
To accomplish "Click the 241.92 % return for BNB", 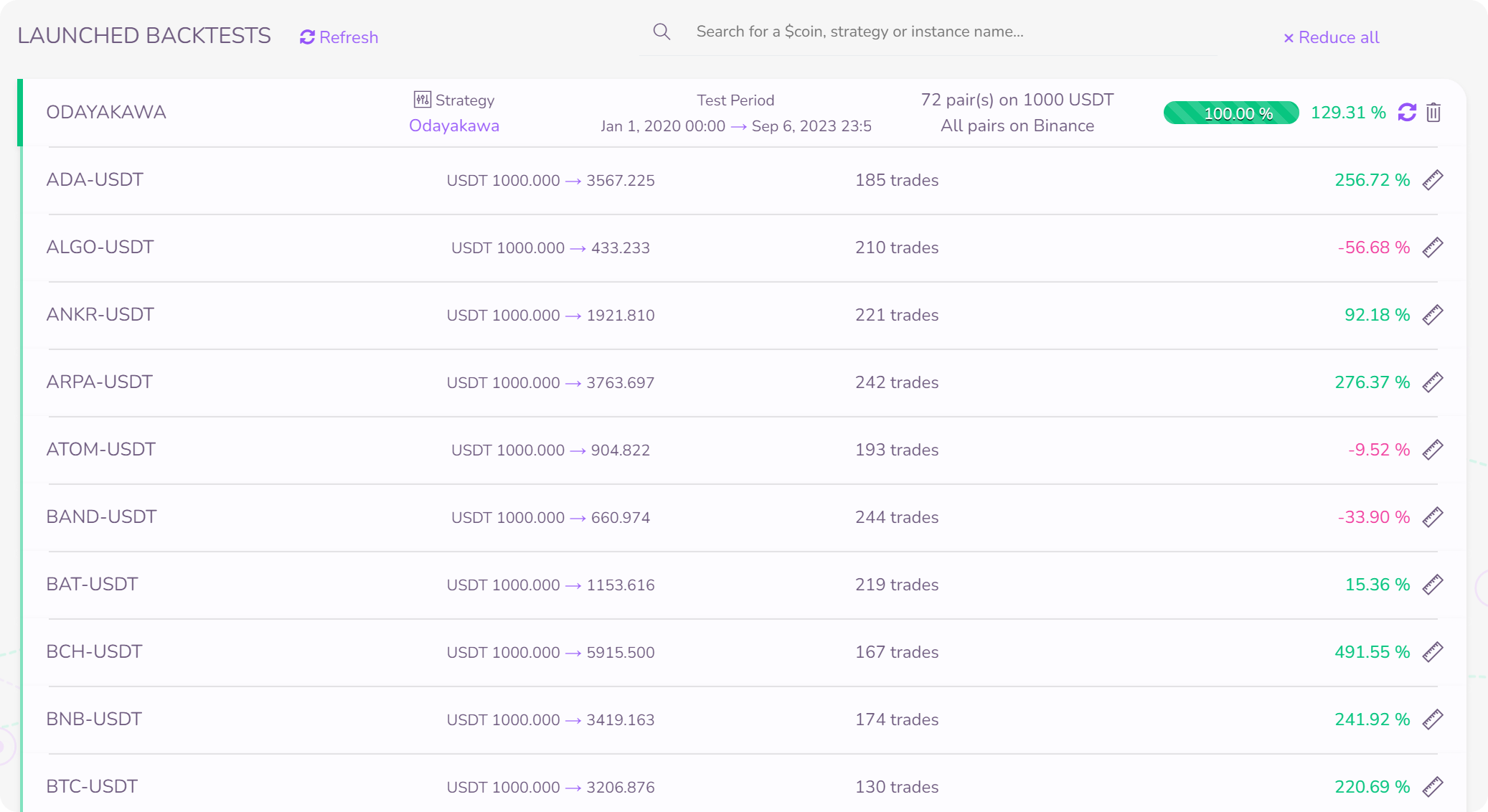I will pos(1372,719).
